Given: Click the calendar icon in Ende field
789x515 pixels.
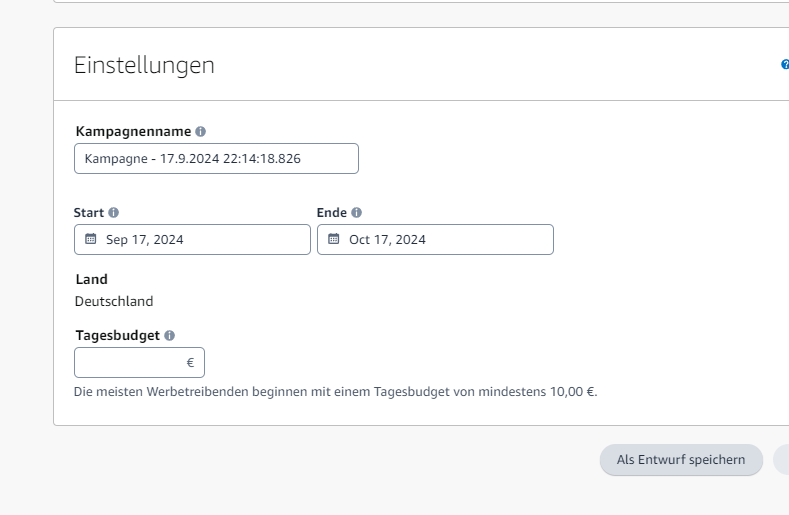Looking at the screenshot, I should tap(333, 239).
